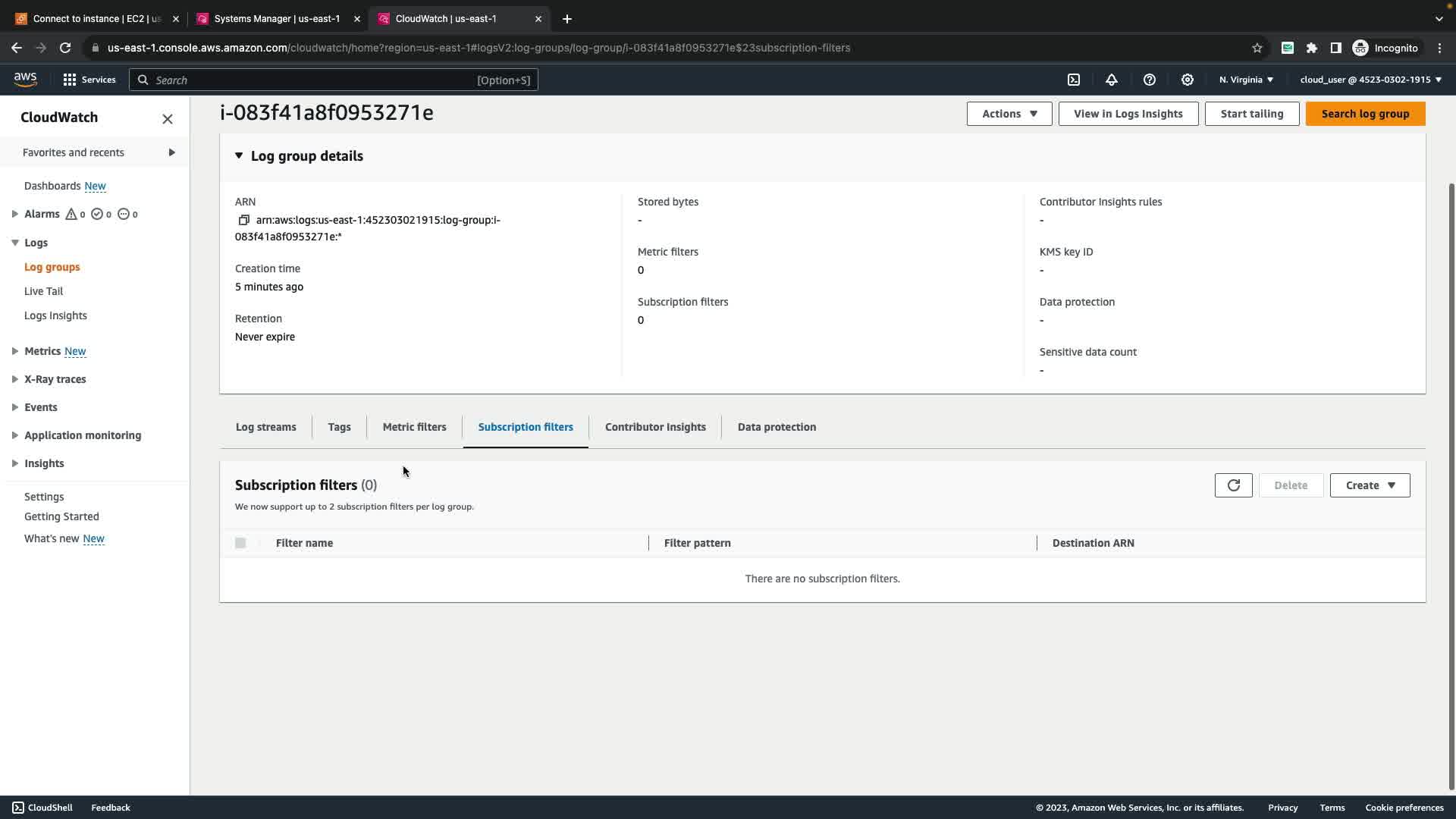This screenshot has width=1456, height=819.
Task: Open the Create subscription filter dropdown
Action: [x=1370, y=485]
